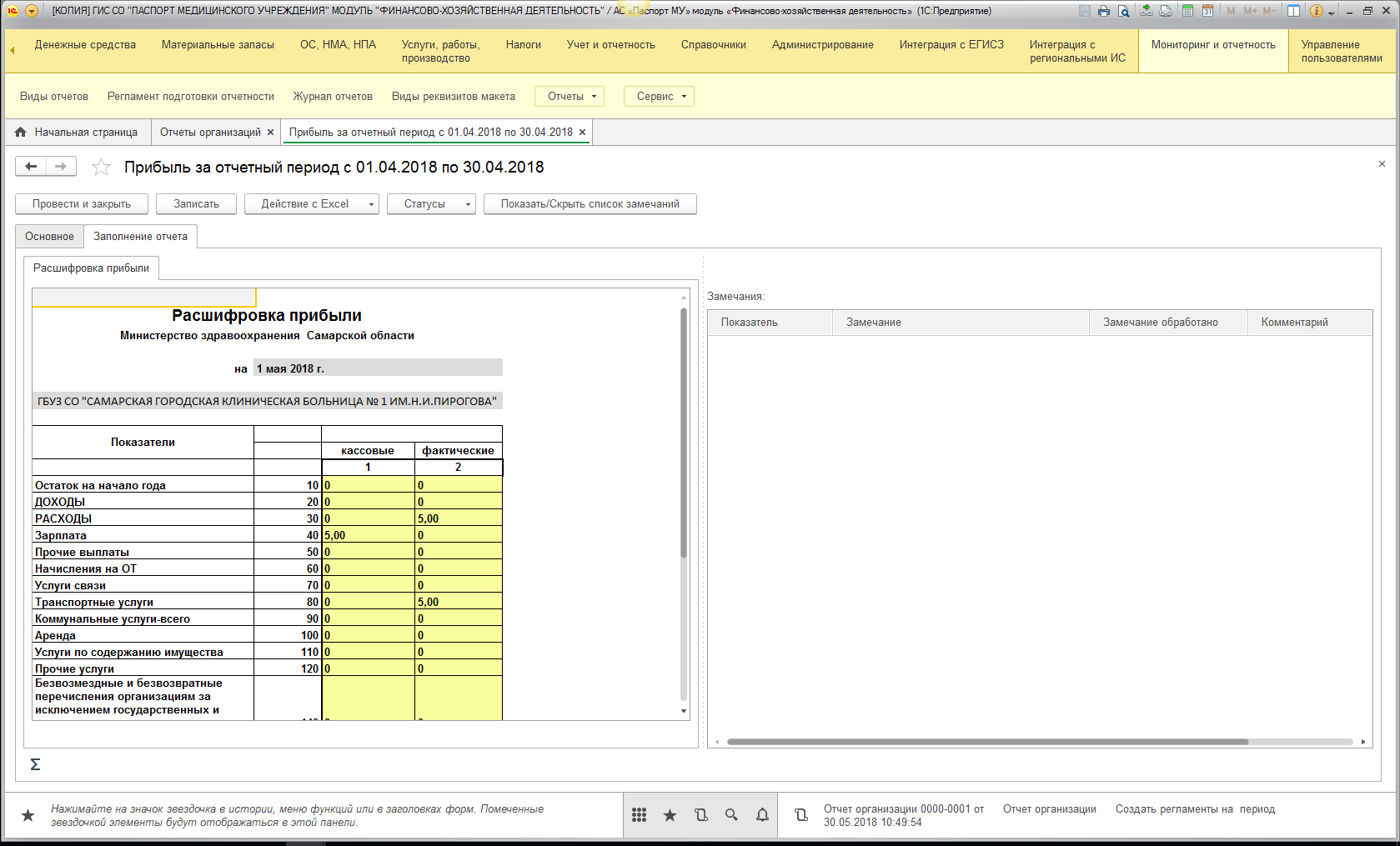Open the nine-dot functions menu icon
Viewport: 1400px width, 846px height.
pyautogui.click(x=639, y=815)
